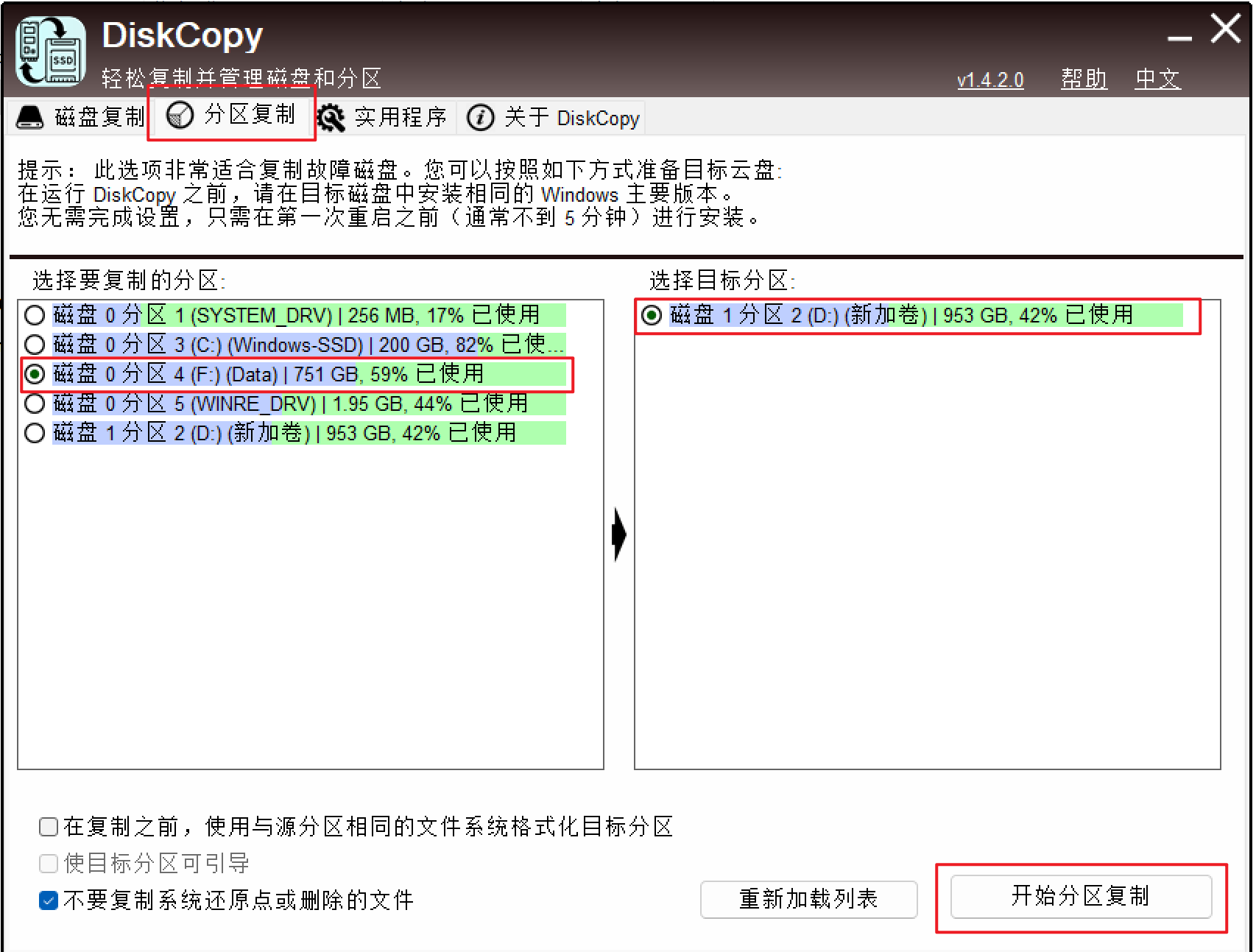Select source partition C: Windows-SSD
The image size is (1256, 952).
pos(35,345)
